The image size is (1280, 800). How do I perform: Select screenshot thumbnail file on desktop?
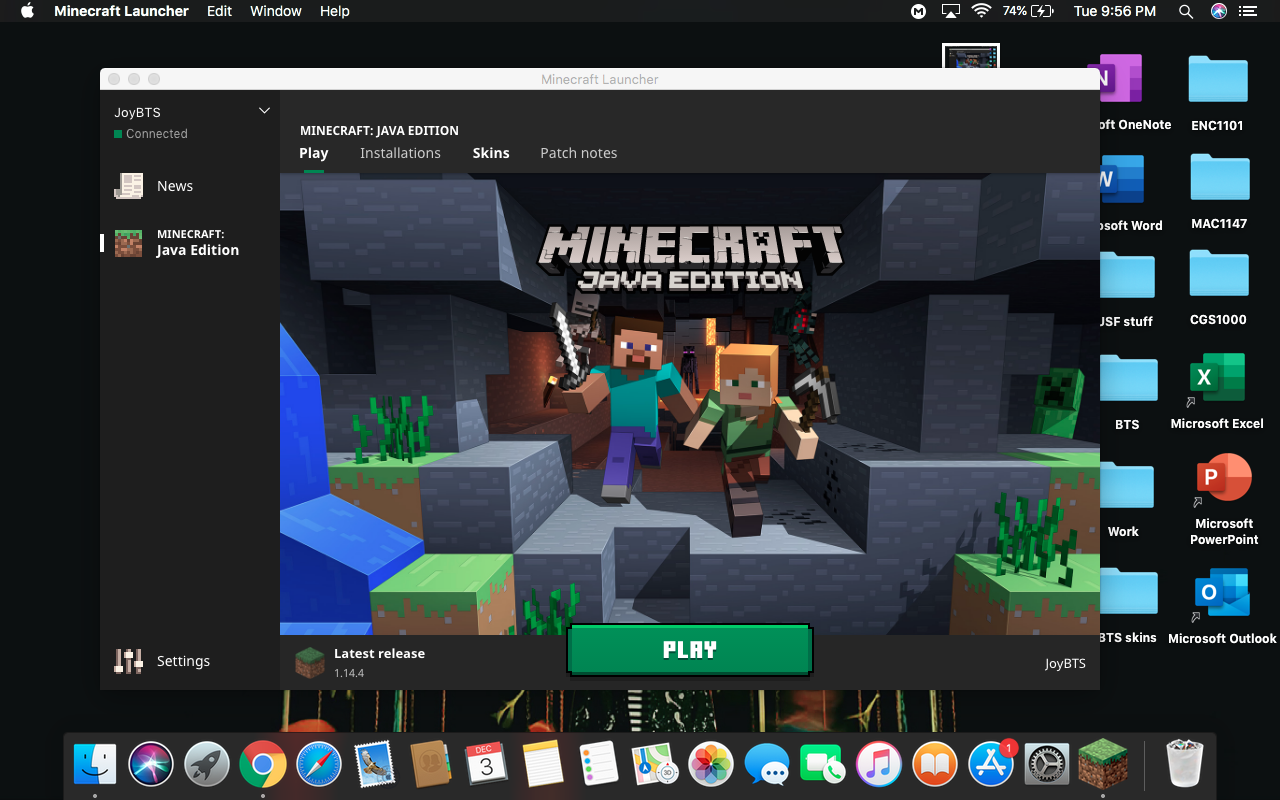[x=971, y=56]
